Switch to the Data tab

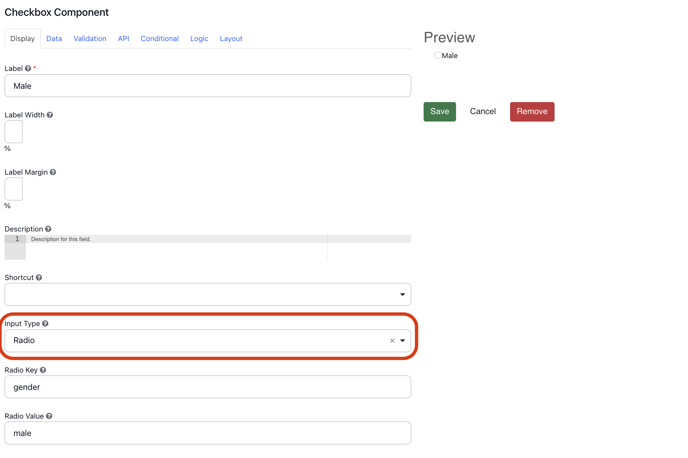click(54, 39)
